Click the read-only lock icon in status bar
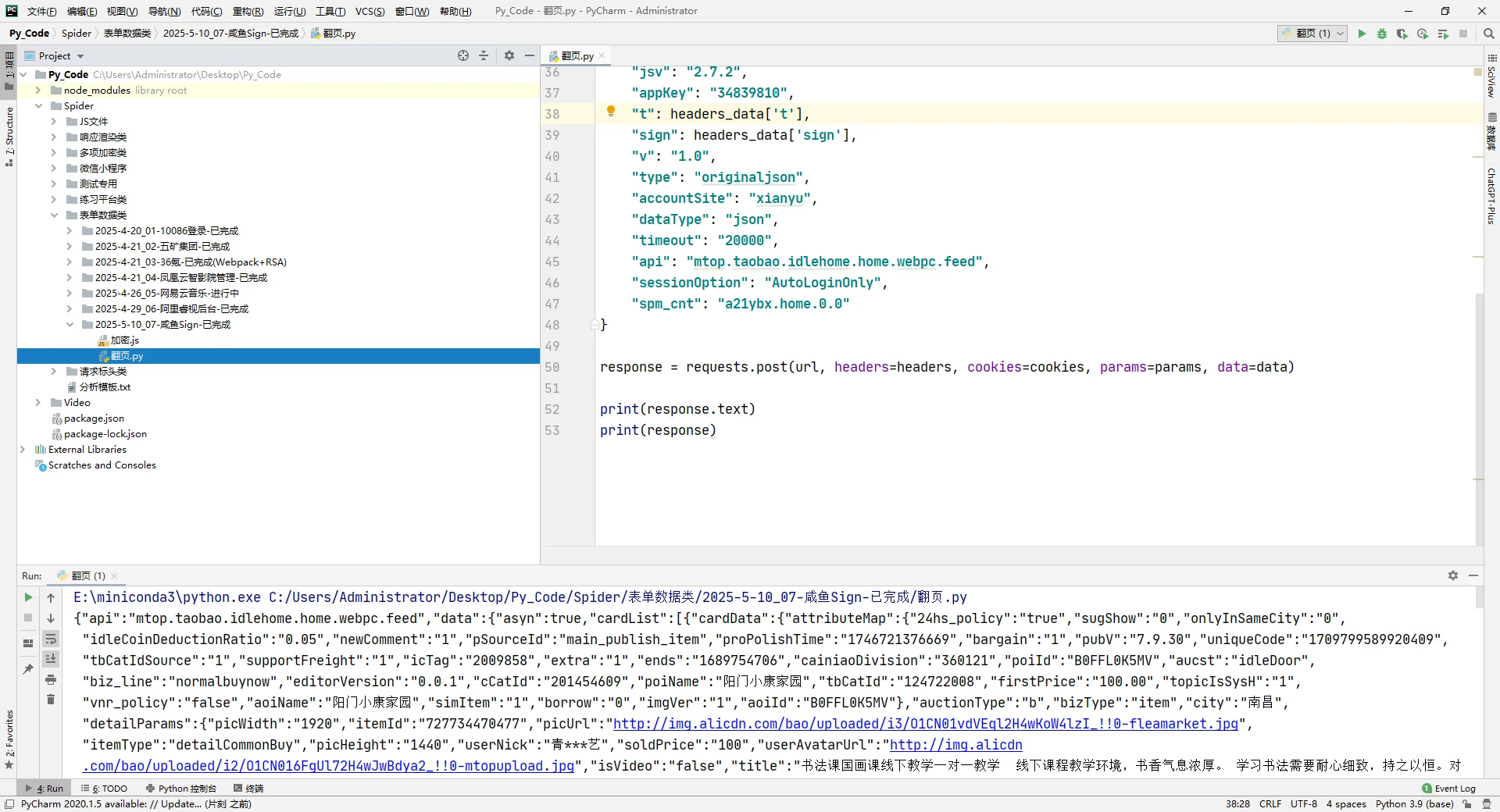The height and width of the screenshot is (812, 1500). (1467, 804)
